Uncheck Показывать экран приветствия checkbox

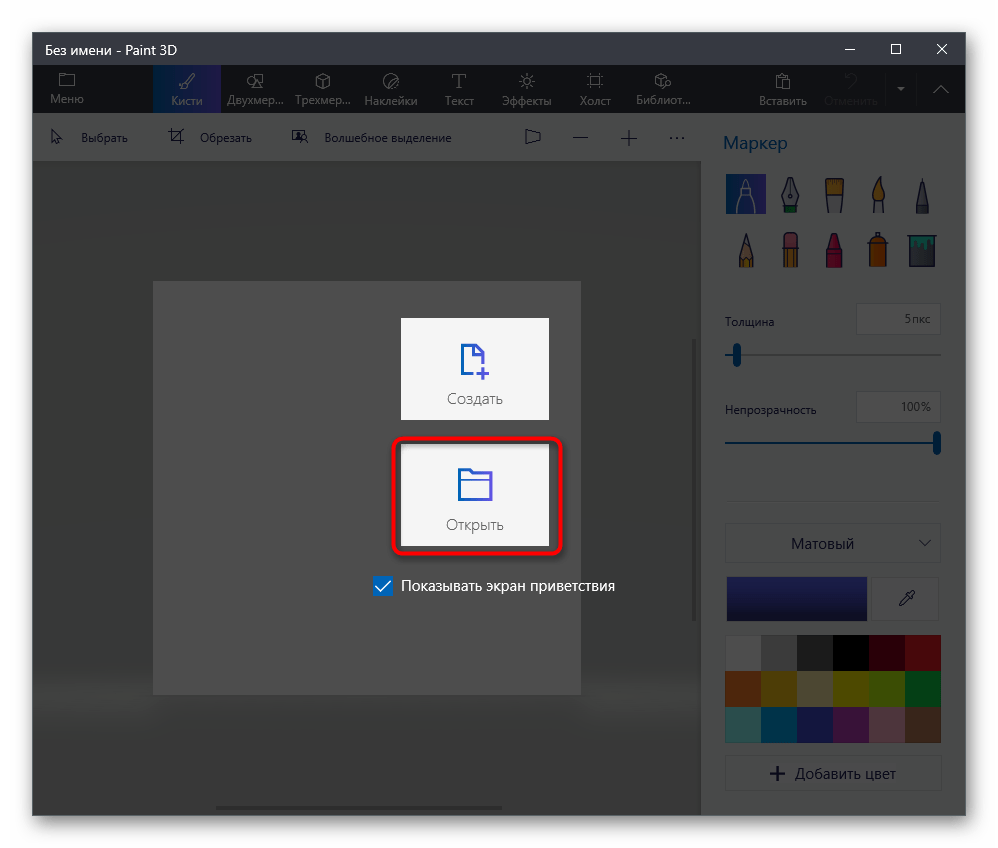pyautogui.click(x=382, y=586)
